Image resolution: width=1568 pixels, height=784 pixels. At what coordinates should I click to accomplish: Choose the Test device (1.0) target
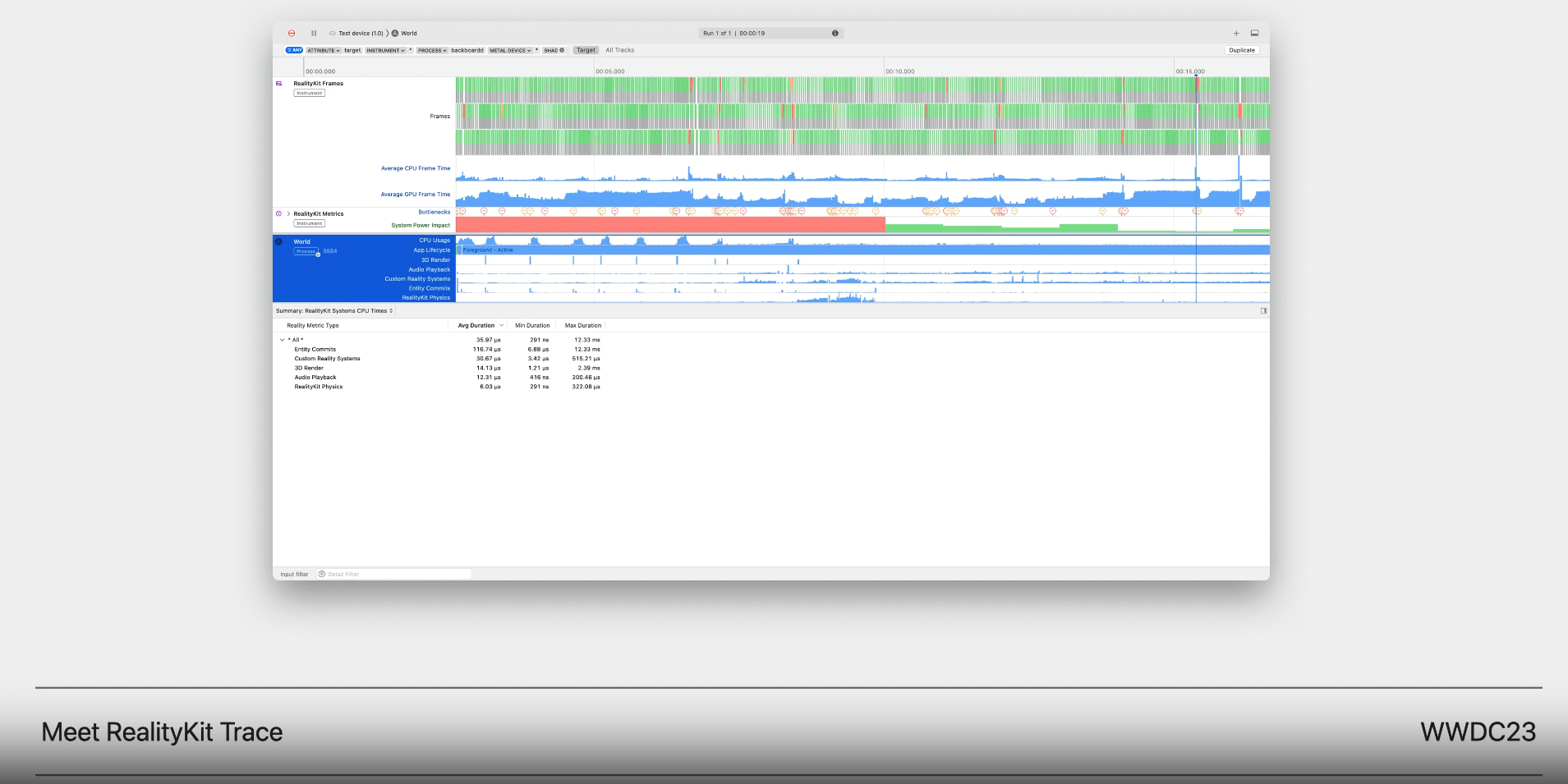point(356,34)
